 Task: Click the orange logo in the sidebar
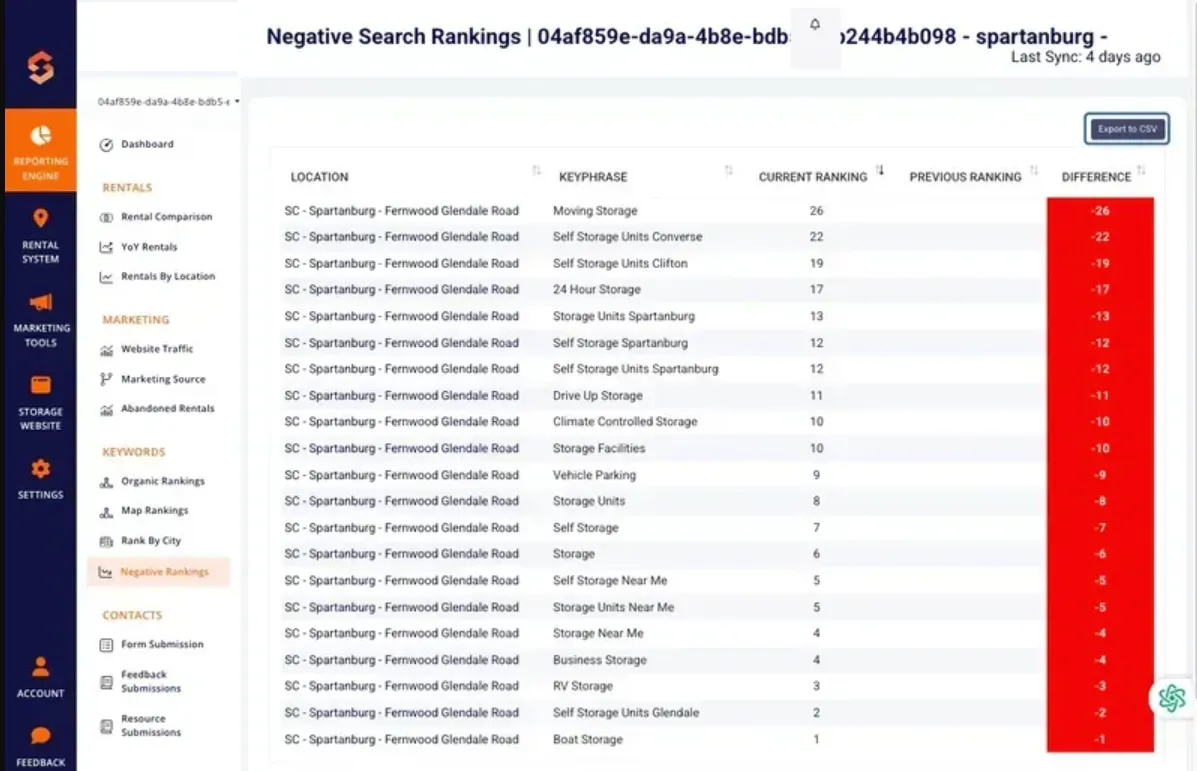40,67
